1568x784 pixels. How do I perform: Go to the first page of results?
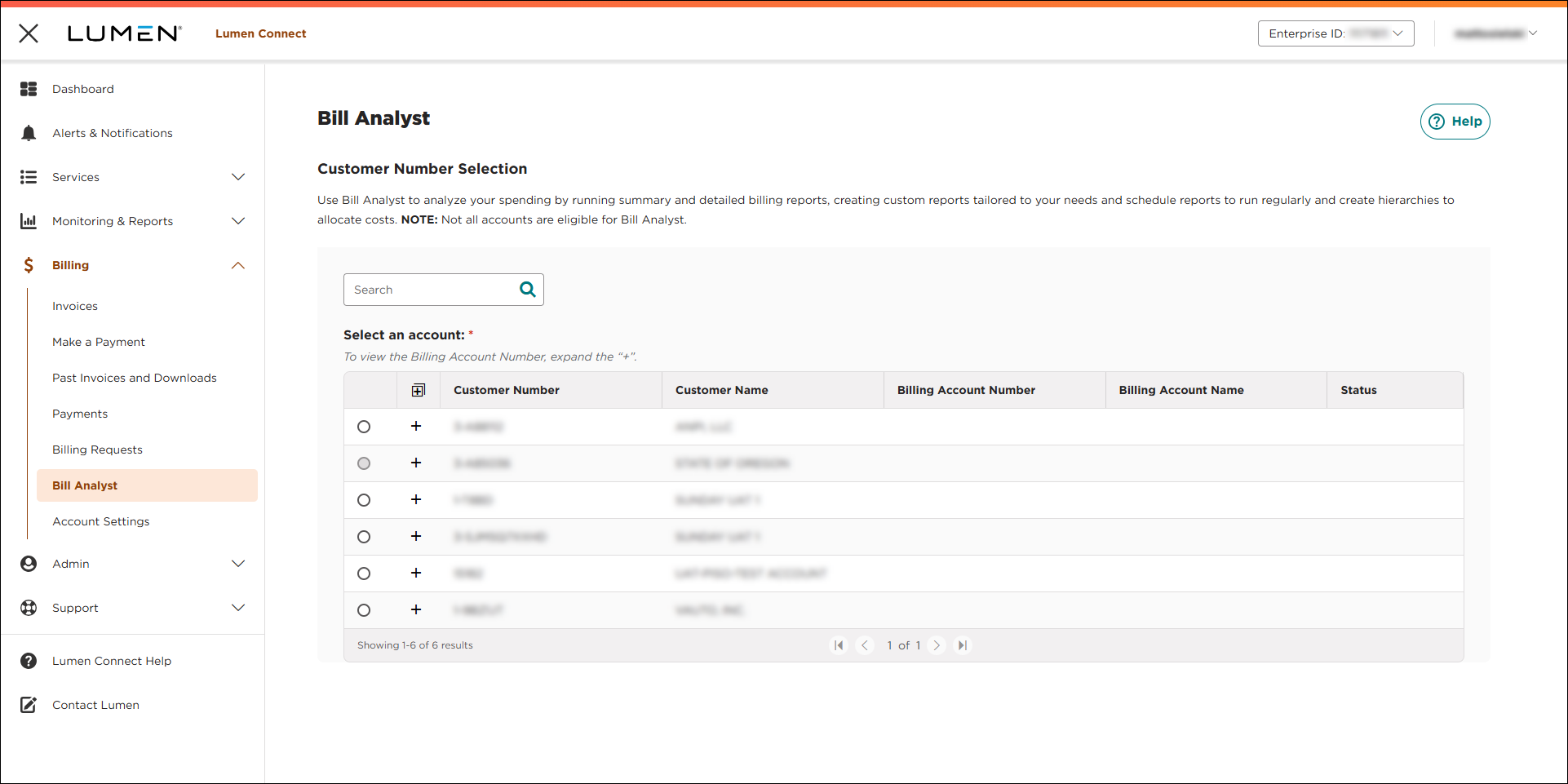[x=839, y=645]
